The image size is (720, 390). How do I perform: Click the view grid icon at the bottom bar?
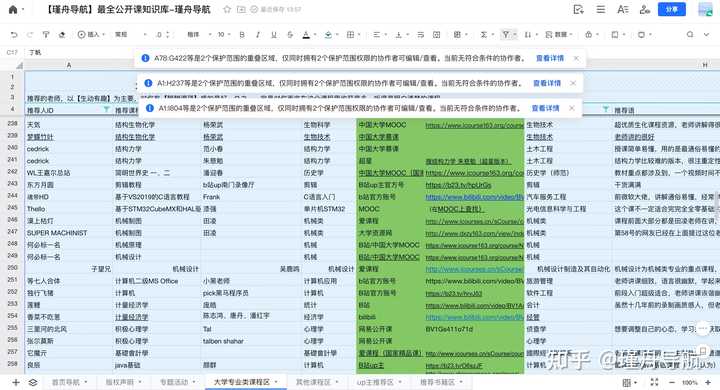click(626, 382)
